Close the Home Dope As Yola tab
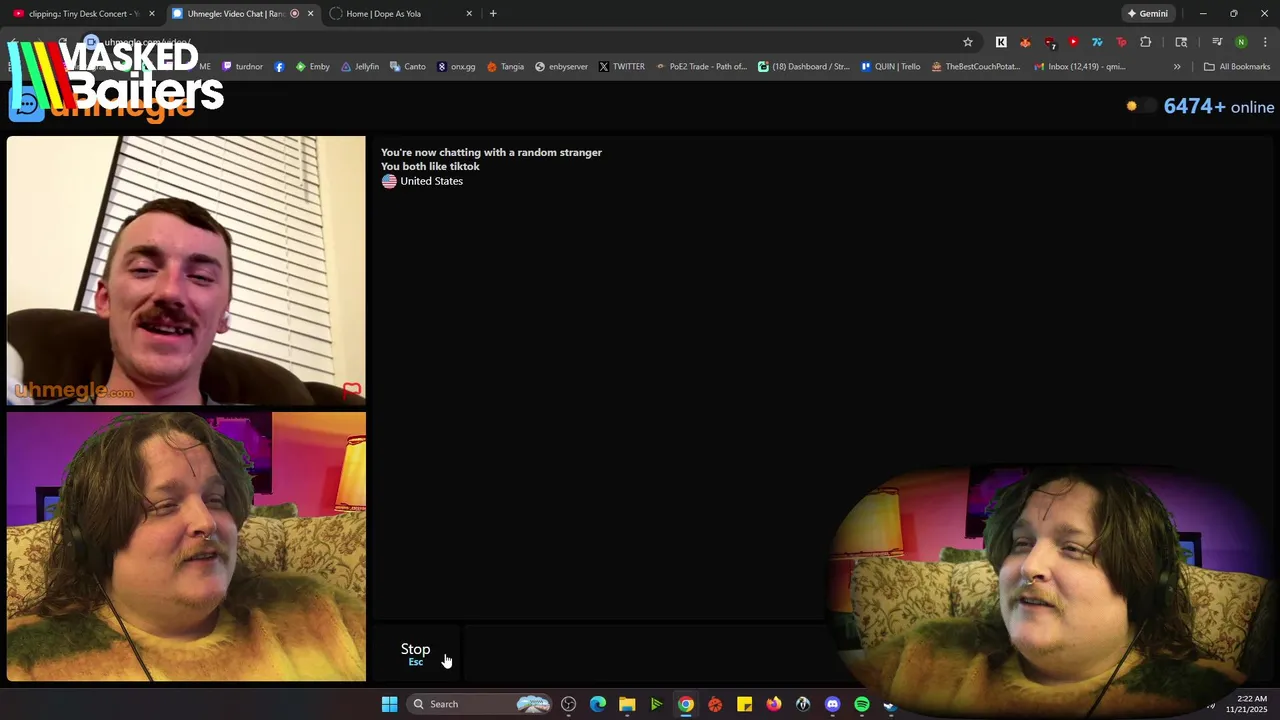1280x720 pixels. coord(469,14)
